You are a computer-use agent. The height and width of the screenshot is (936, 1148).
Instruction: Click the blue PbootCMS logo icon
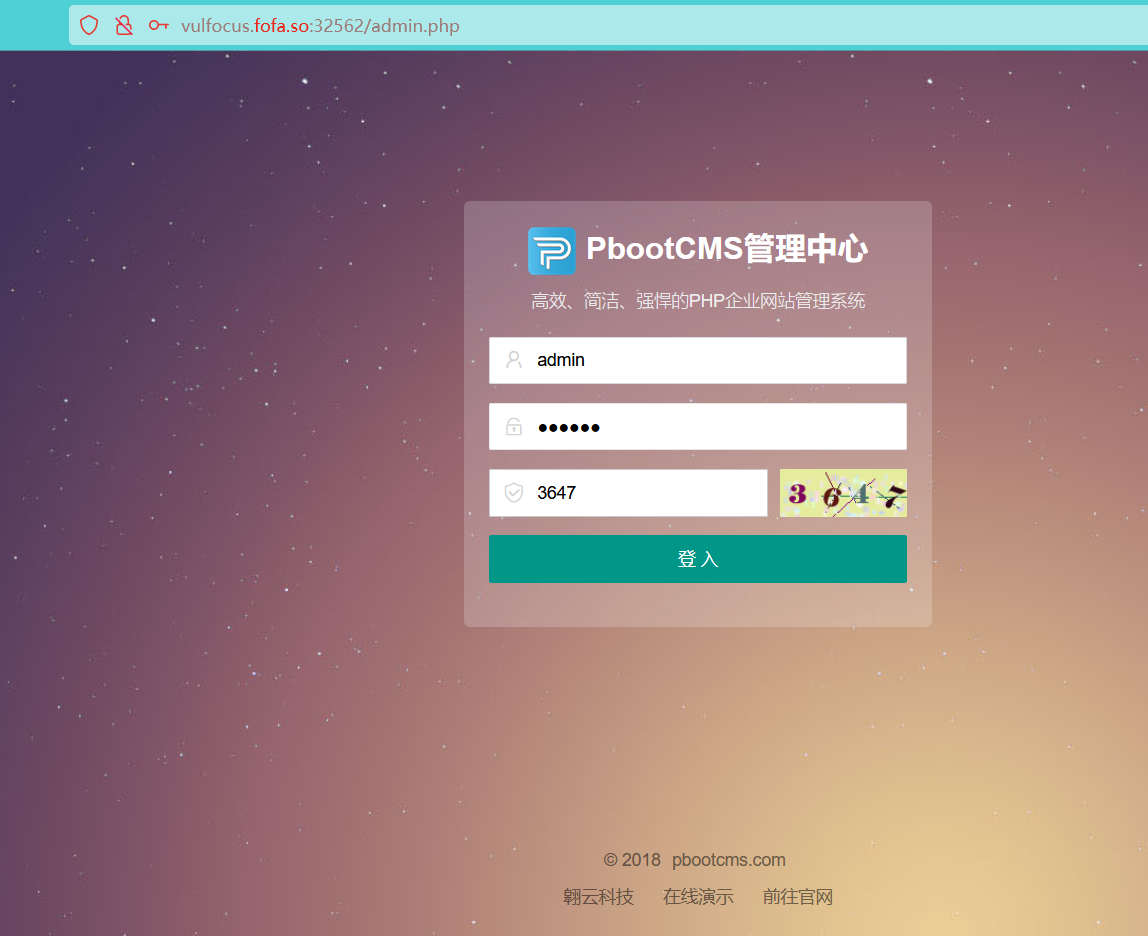click(551, 251)
